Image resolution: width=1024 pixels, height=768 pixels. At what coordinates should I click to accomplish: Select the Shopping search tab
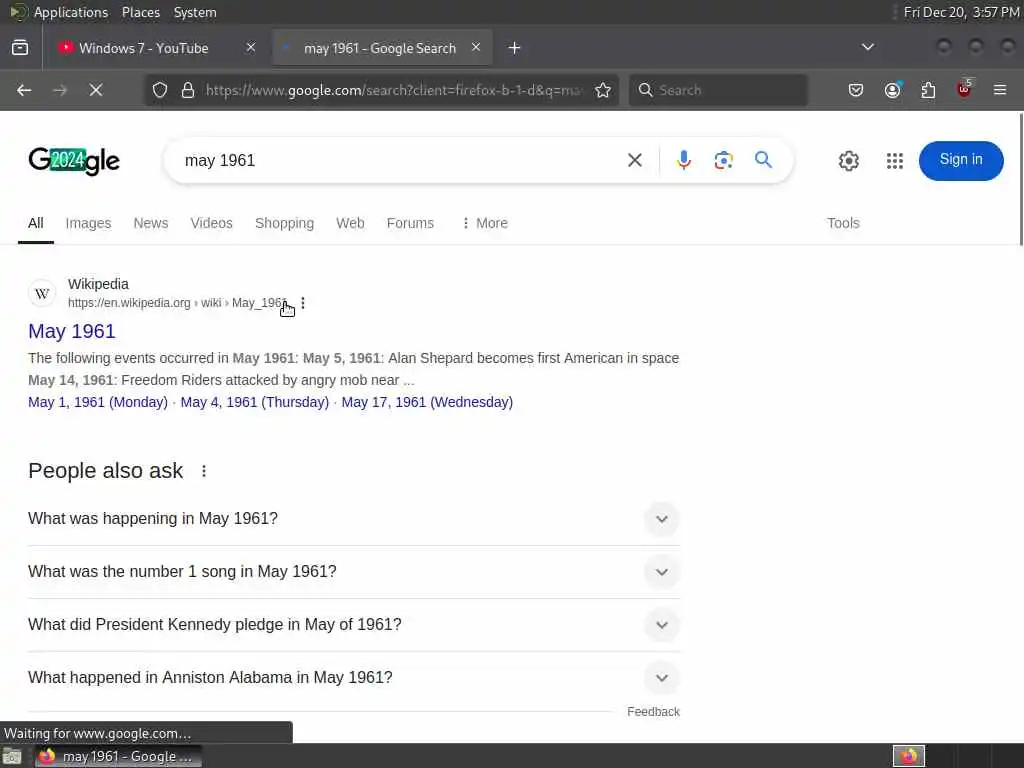tap(284, 223)
